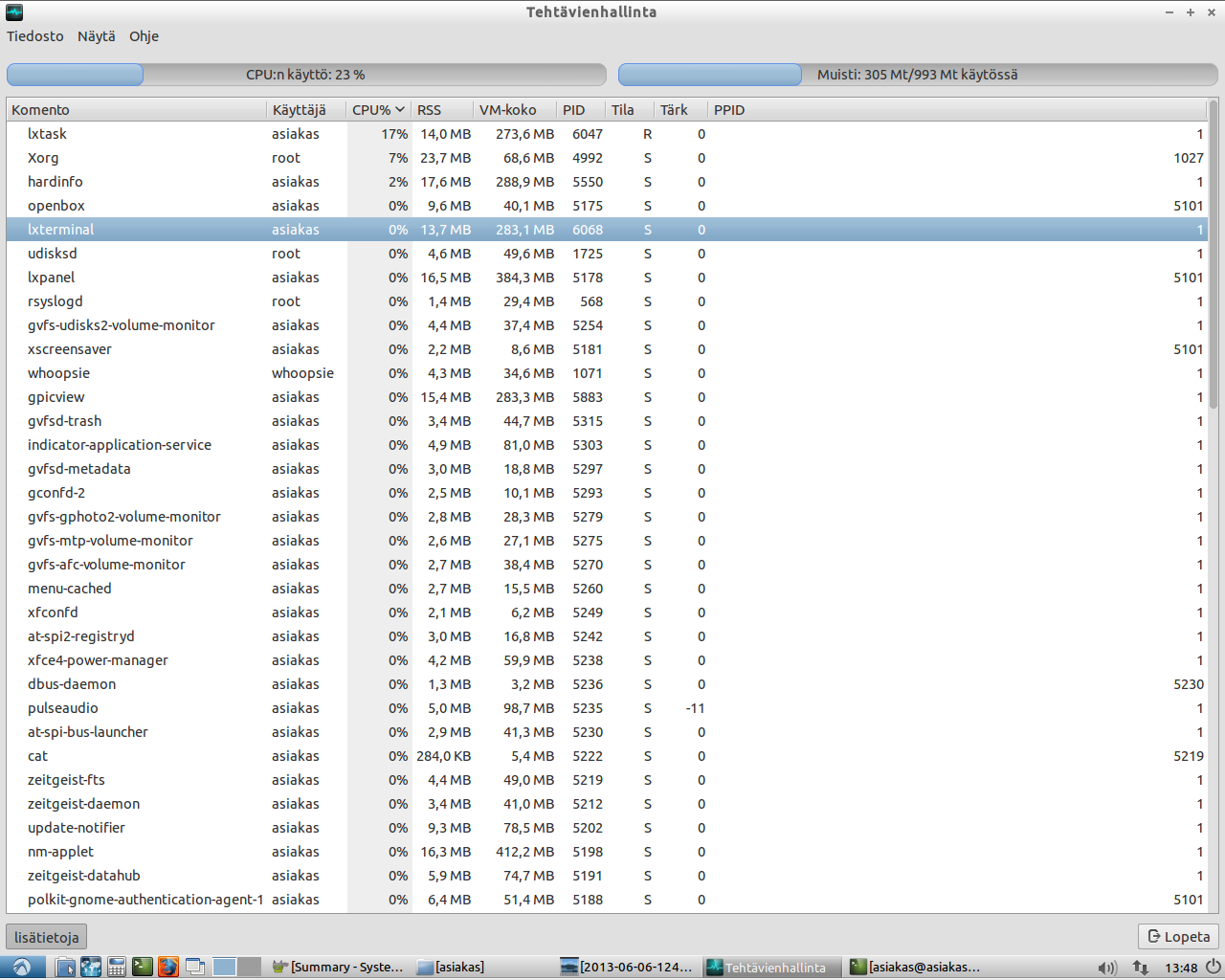Select the gvfsd-trash process row
This screenshot has height=980, width=1225.
(x=607, y=421)
